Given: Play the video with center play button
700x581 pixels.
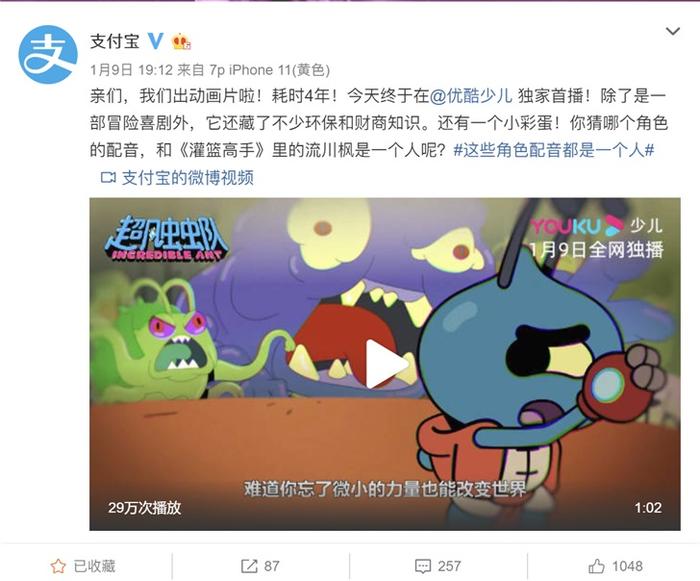Looking at the screenshot, I should (385, 364).
